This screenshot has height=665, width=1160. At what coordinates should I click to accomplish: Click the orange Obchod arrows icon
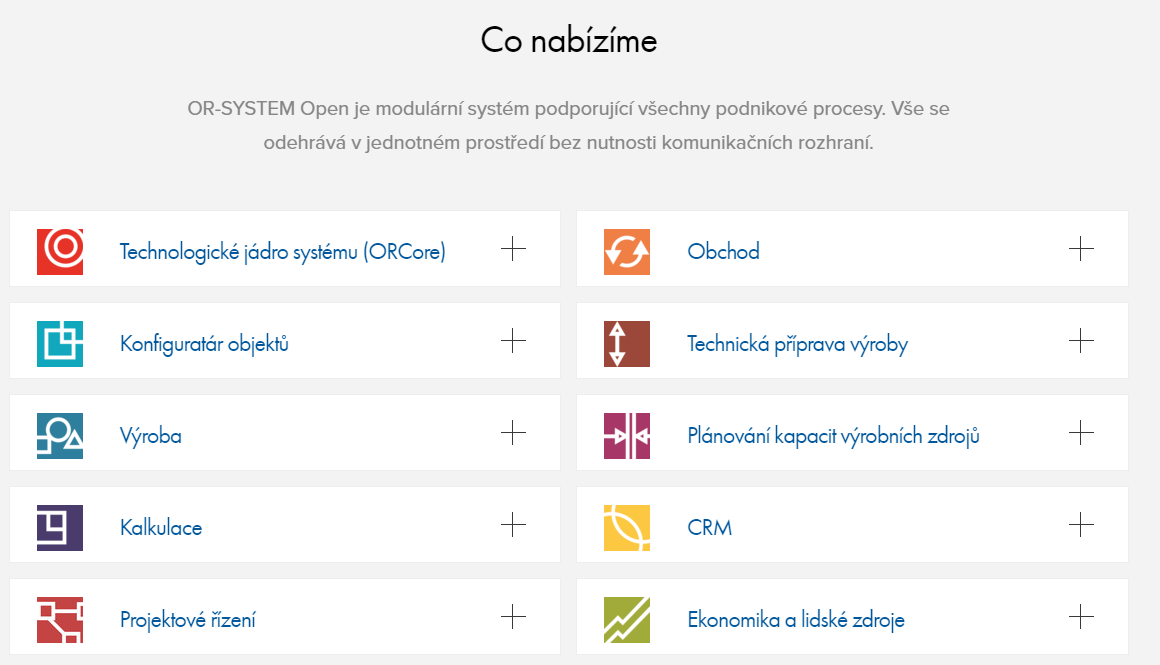point(627,251)
